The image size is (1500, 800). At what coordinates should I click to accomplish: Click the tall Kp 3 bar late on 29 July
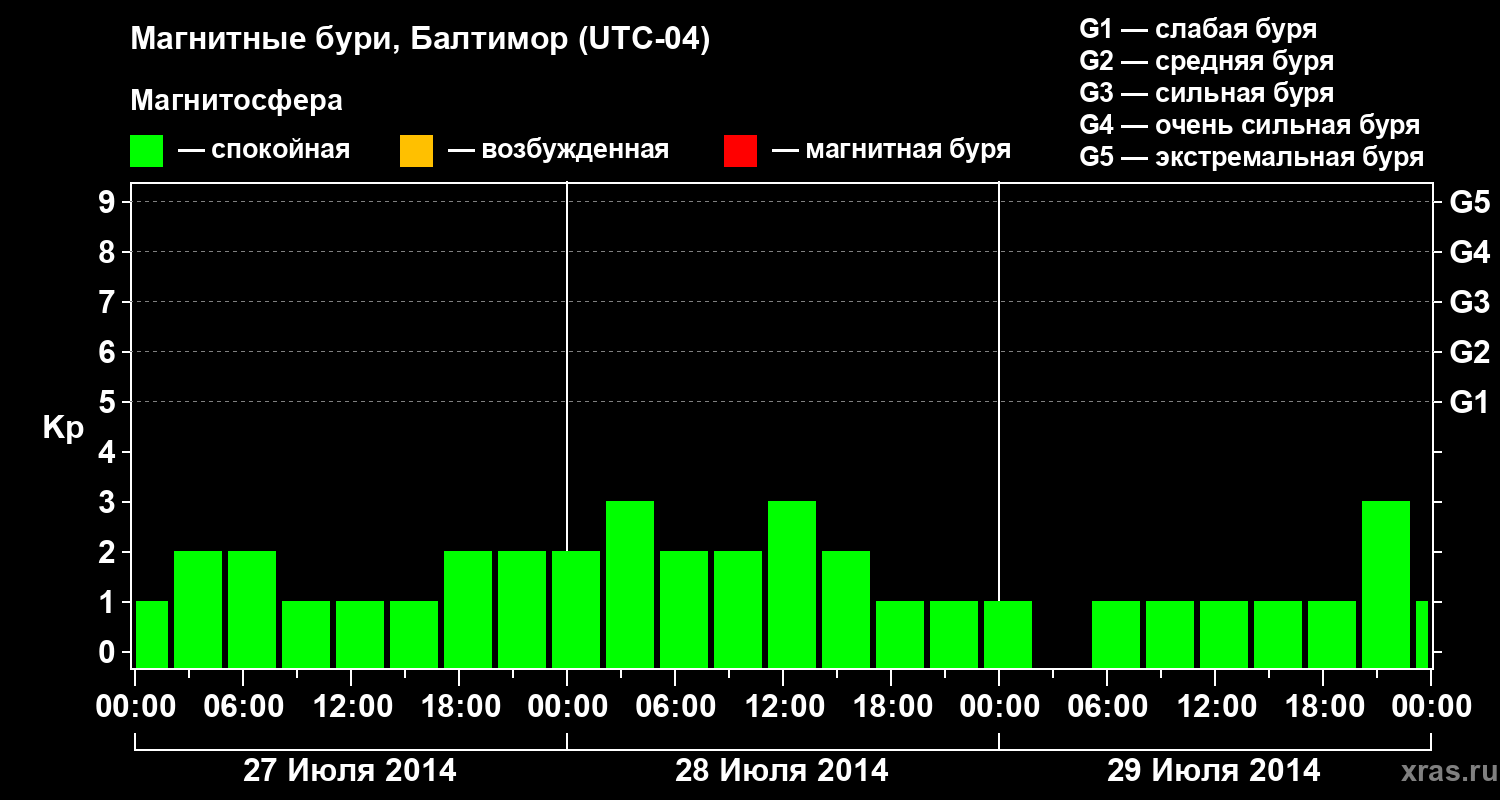point(1386,584)
